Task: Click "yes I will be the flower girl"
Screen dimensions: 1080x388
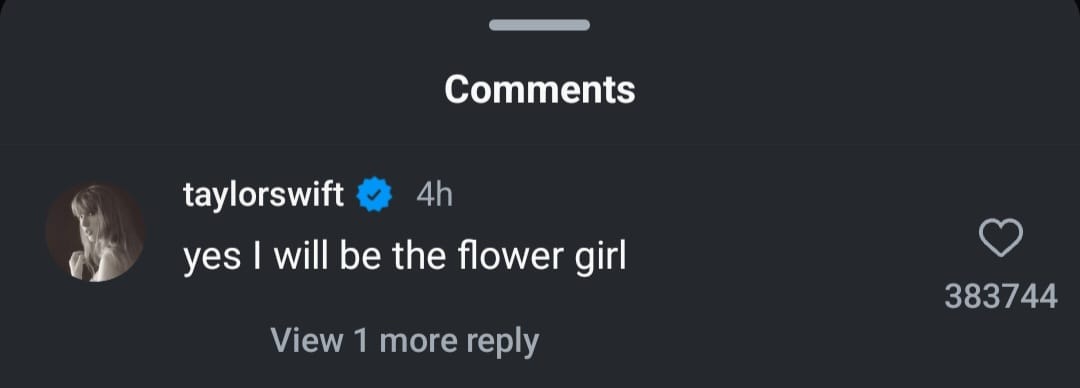Action: 405,258
